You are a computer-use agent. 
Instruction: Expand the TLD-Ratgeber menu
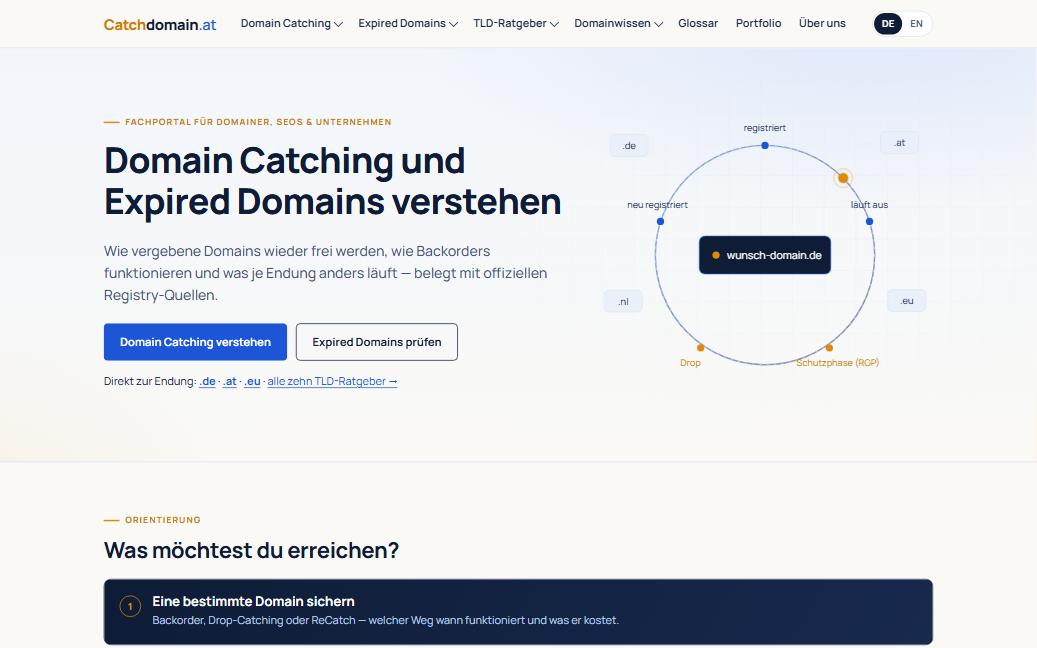[516, 23]
